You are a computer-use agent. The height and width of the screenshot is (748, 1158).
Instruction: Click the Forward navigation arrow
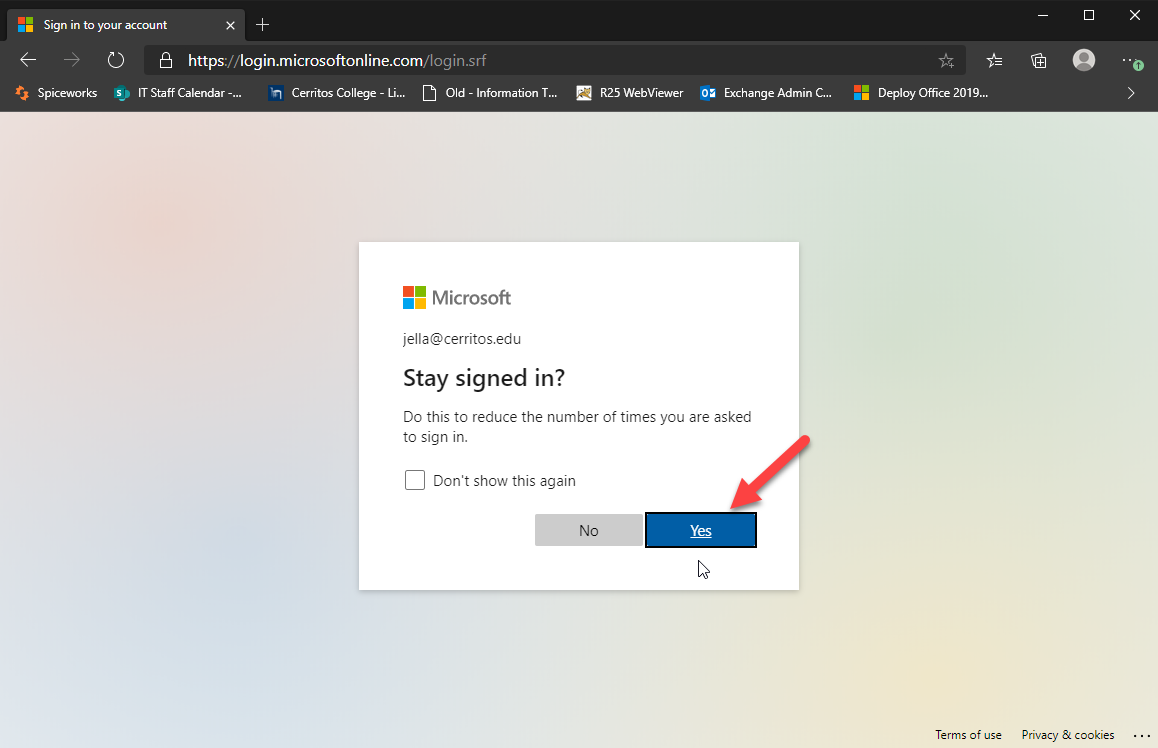tap(72, 60)
